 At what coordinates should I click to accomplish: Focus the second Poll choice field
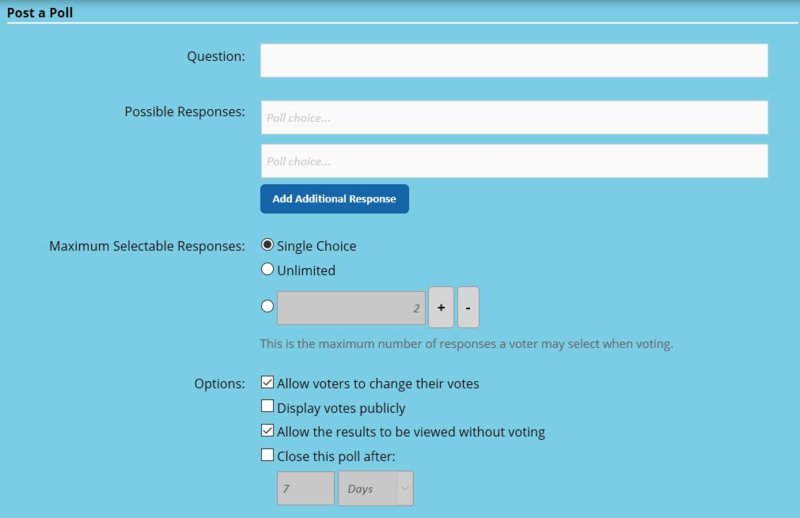(x=514, y=161)
